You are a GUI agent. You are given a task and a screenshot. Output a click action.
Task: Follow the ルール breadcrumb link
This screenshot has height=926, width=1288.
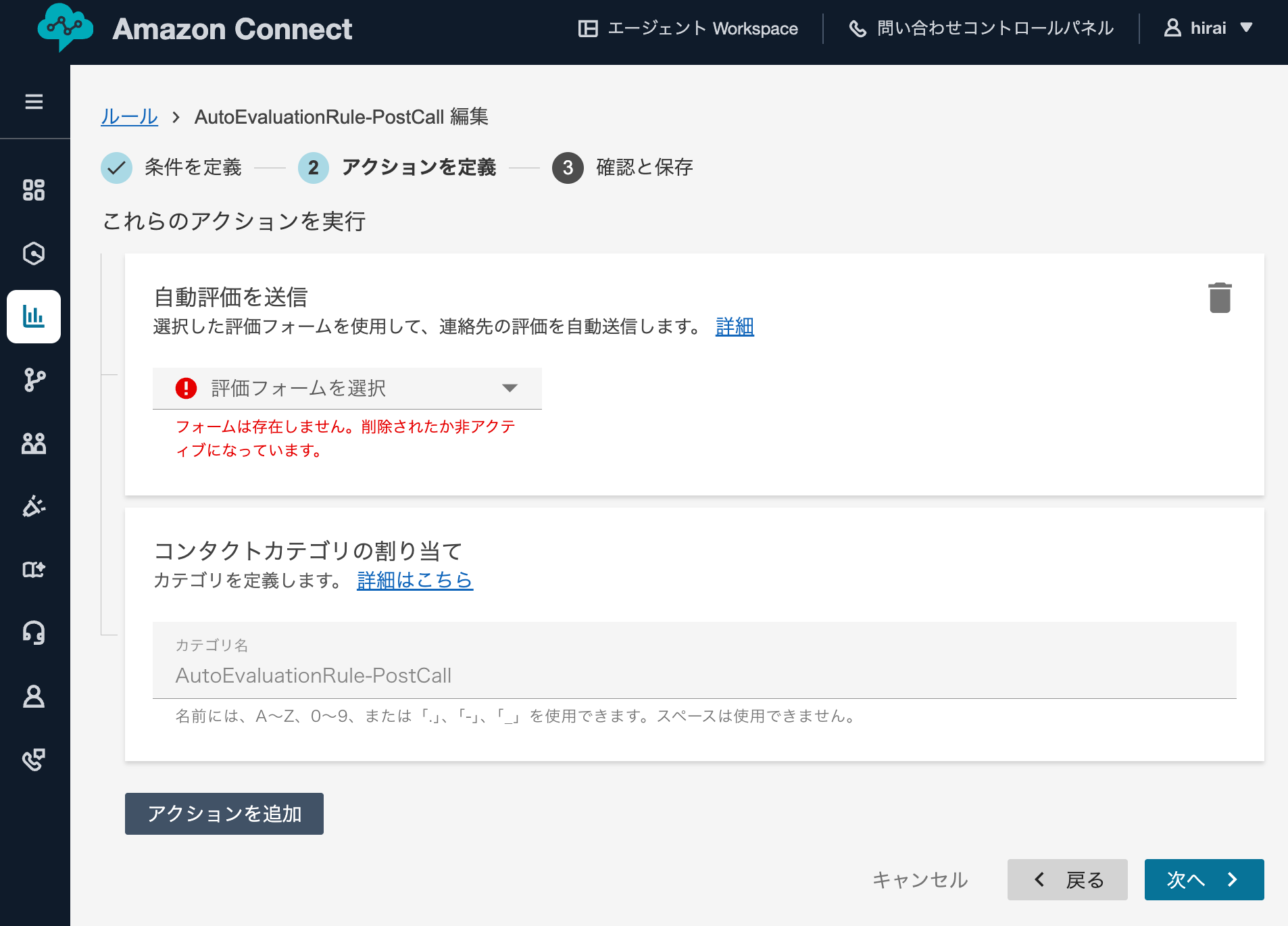[x=129, y=117]
